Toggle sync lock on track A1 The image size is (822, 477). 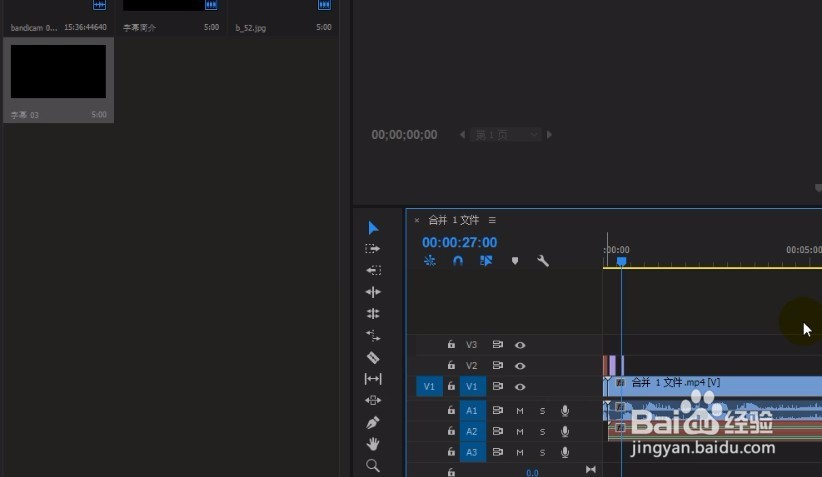coord(497,410)
